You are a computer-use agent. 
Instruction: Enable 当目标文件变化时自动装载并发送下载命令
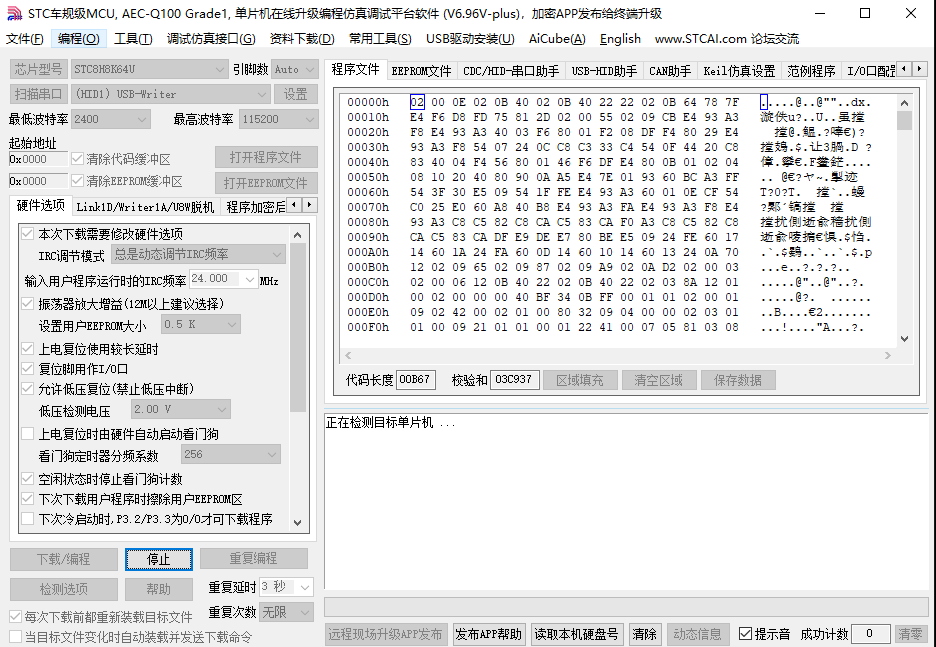pyautogui.click(x=16, y=637)
